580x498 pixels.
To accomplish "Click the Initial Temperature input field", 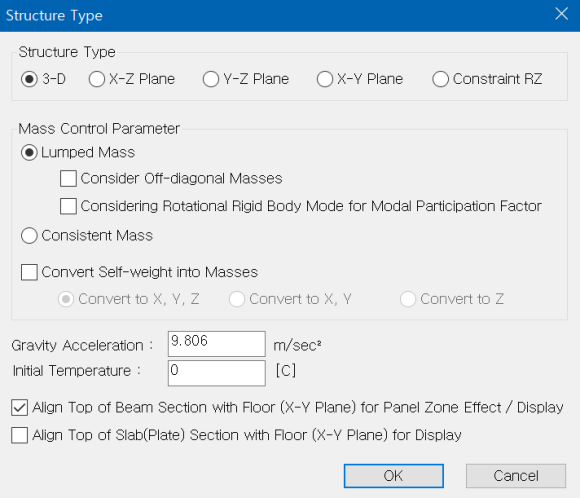I will click(x=217, y=373).
